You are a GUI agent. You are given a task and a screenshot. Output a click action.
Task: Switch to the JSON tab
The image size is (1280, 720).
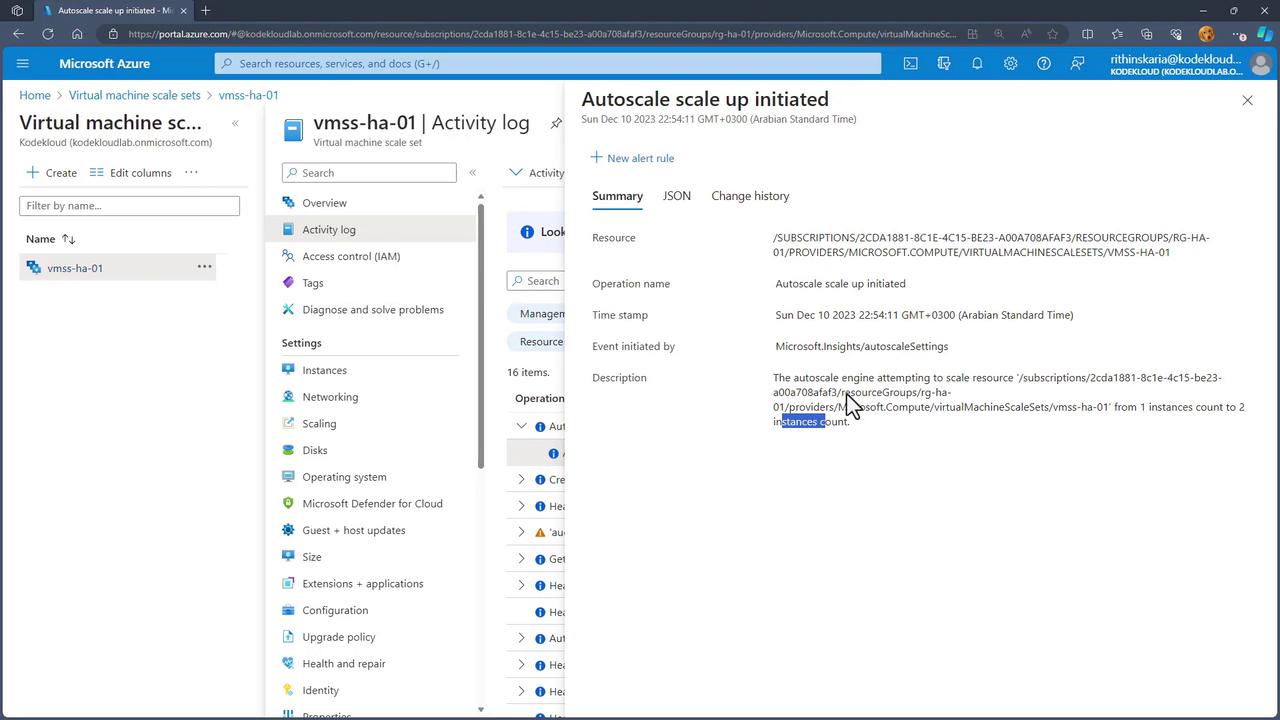click(677, 196)
